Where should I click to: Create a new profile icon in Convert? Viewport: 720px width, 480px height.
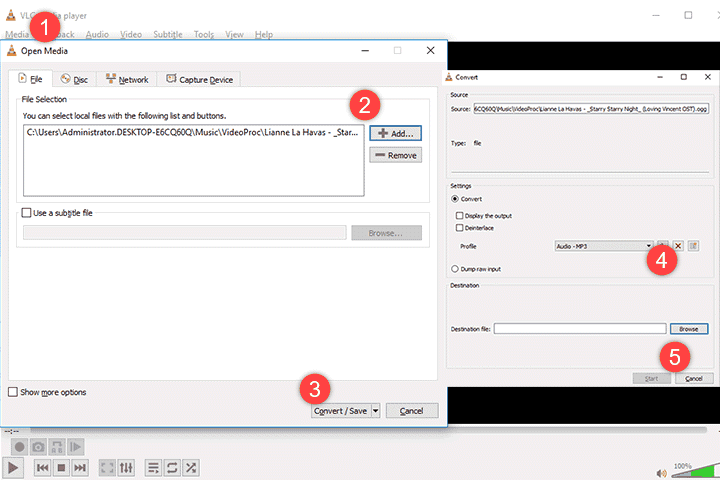click(x=693, y=246)
